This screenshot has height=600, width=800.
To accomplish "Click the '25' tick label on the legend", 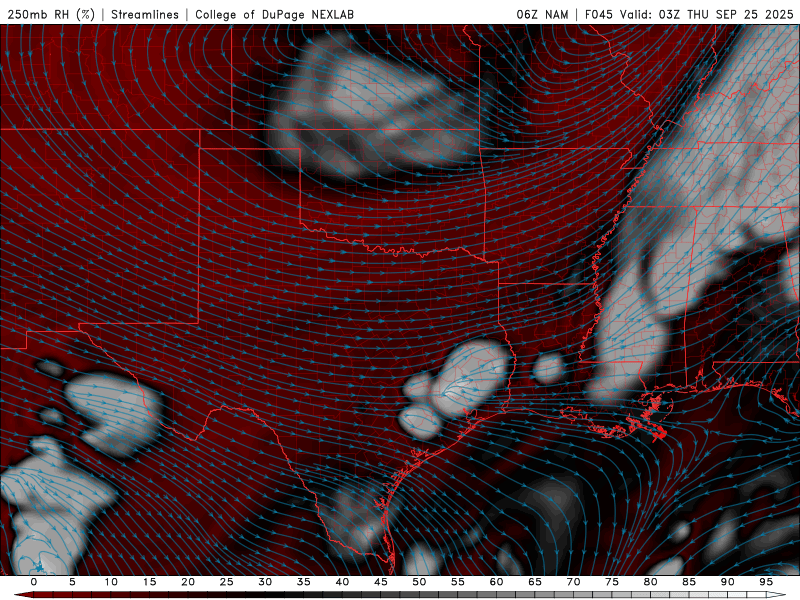I will click(x=227, y=582).
